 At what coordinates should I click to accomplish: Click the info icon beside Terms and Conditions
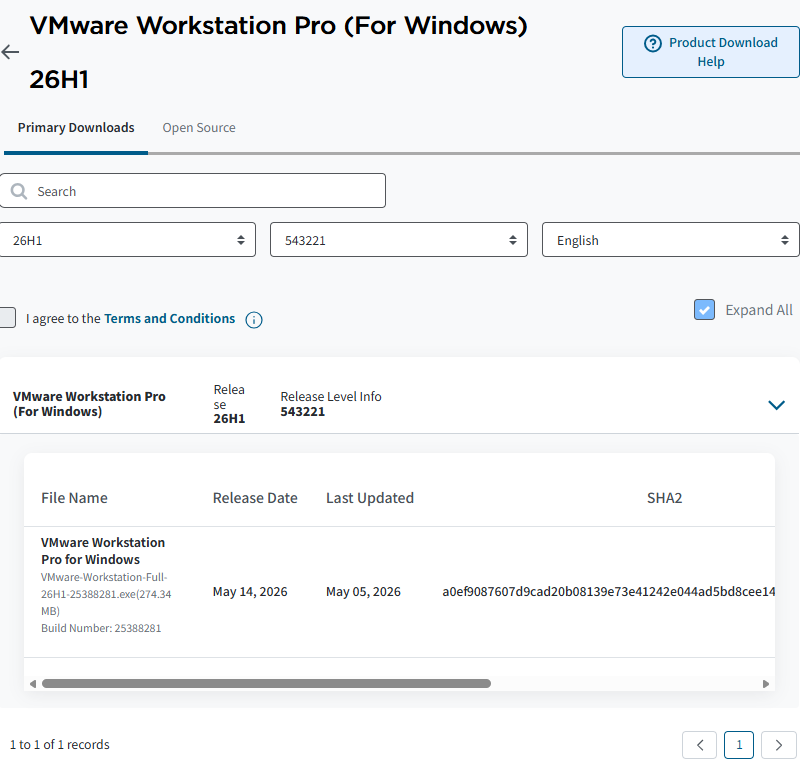(254, 320)
